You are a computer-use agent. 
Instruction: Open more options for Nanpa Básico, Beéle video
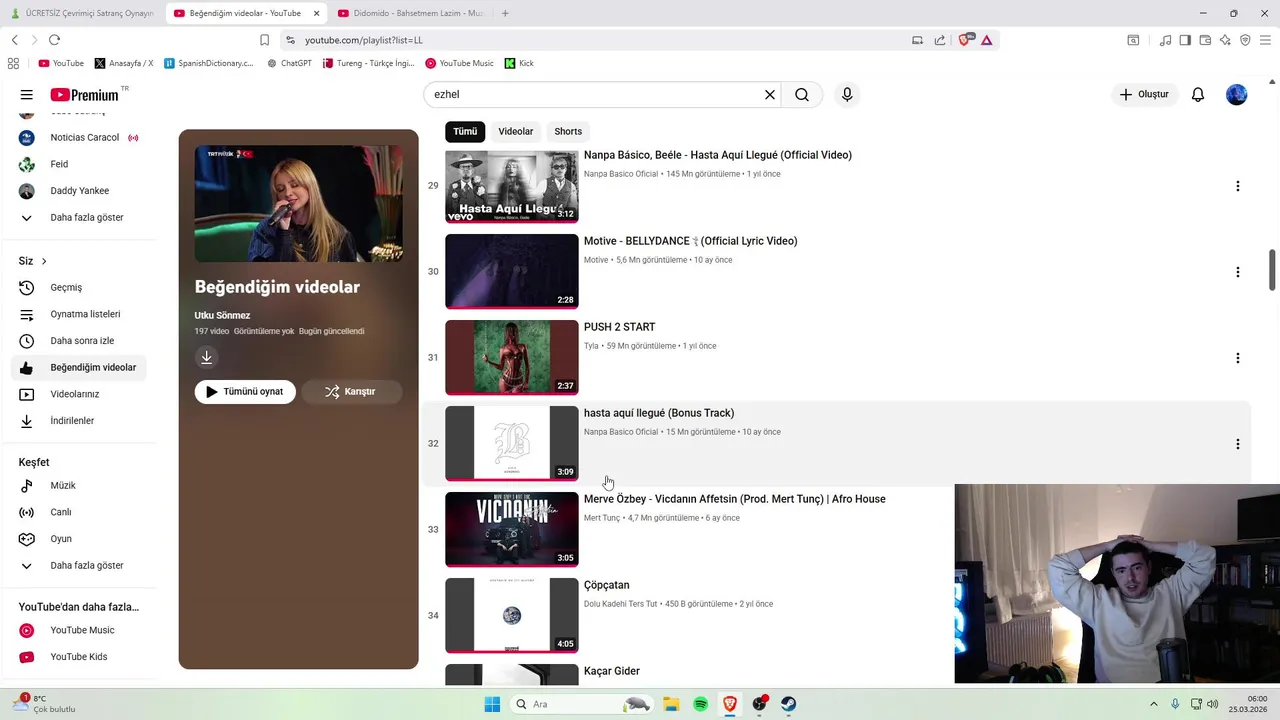click(1238, 186)
